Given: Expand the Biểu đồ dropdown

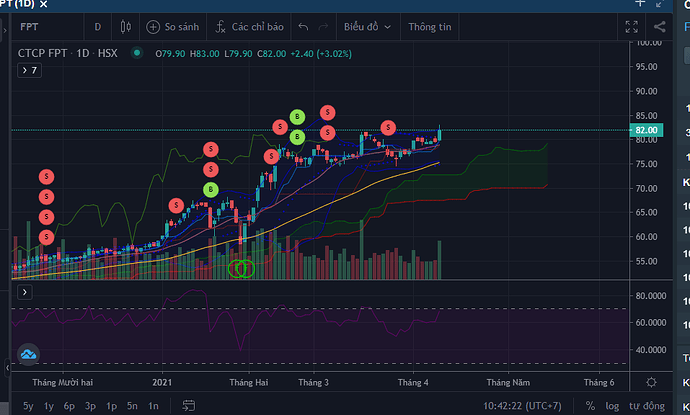Looking at the screenshot, I should pyautogui.click(x=367, y=27).
